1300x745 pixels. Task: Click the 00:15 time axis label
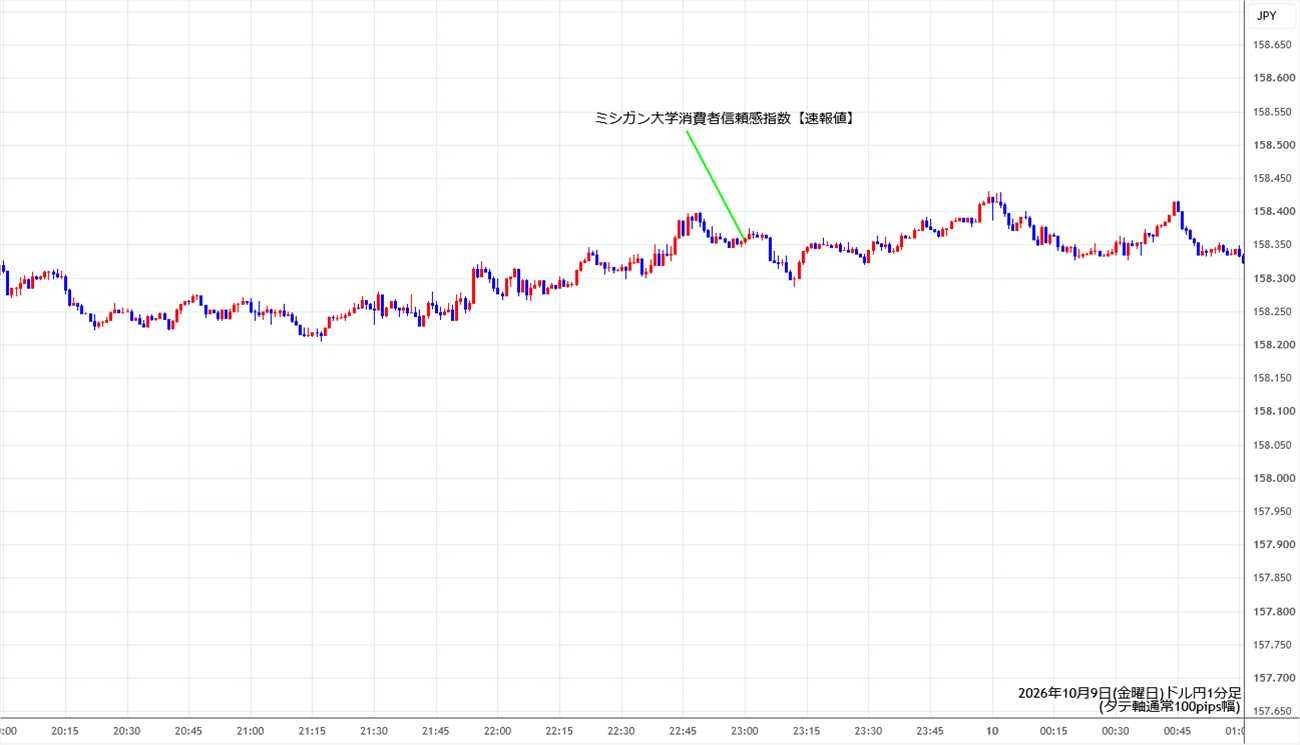1054,731
